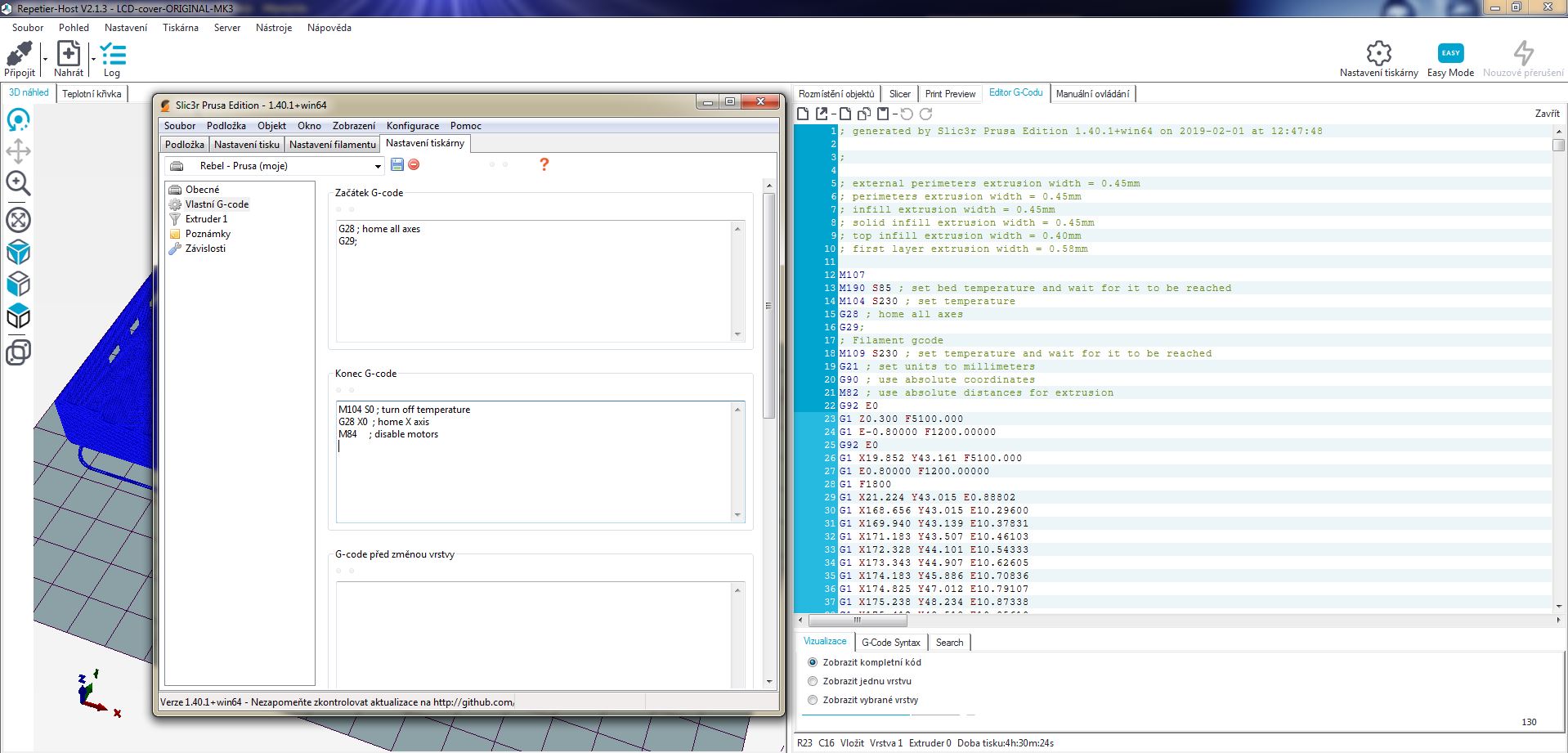Delete the preset using the red minus icon
This screenshot has width=1568, height=753.
(414, 164)
